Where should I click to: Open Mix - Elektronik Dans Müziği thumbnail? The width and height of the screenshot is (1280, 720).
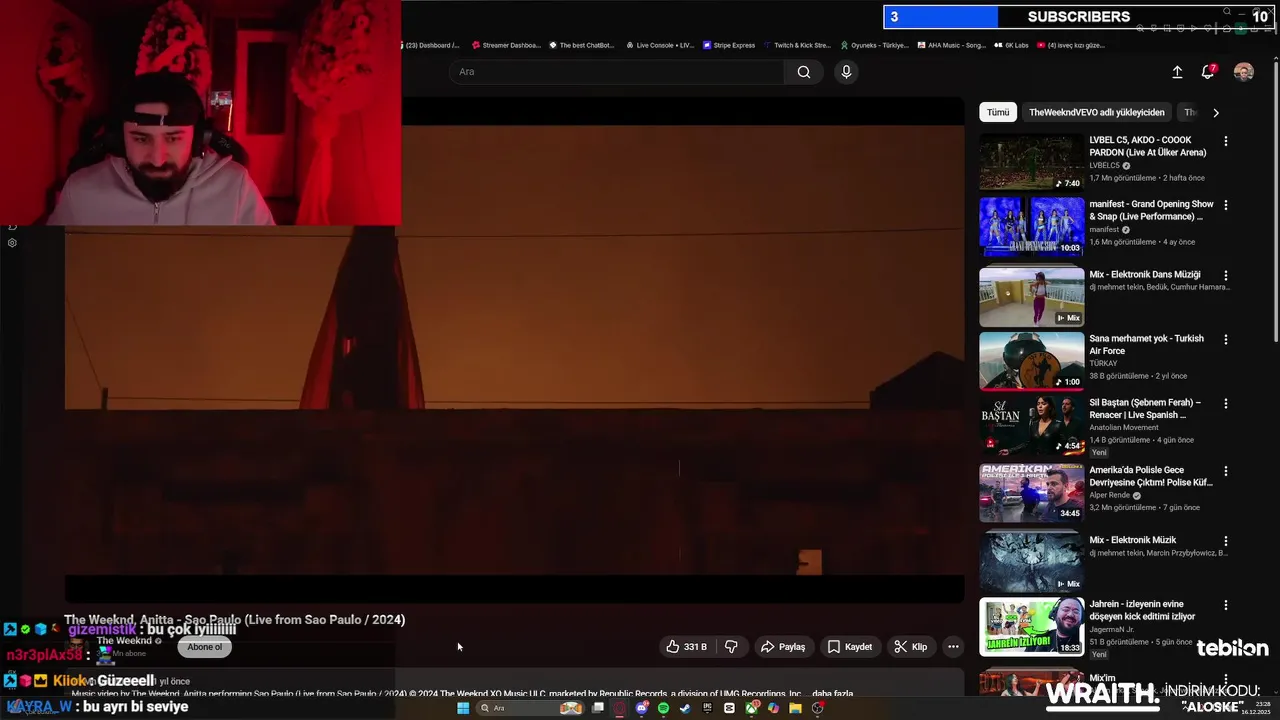1031,296
